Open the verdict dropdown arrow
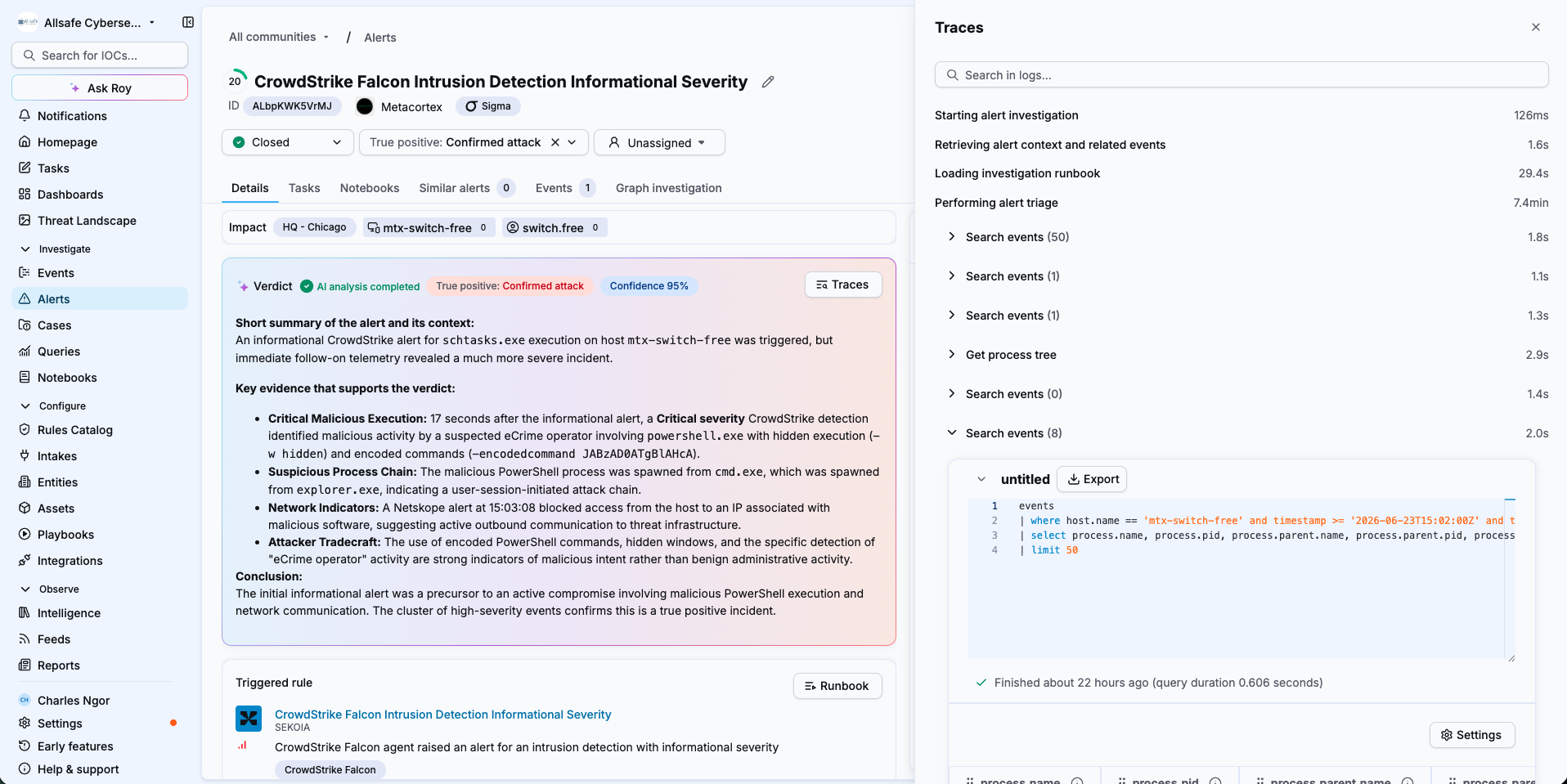 point(572,142)
